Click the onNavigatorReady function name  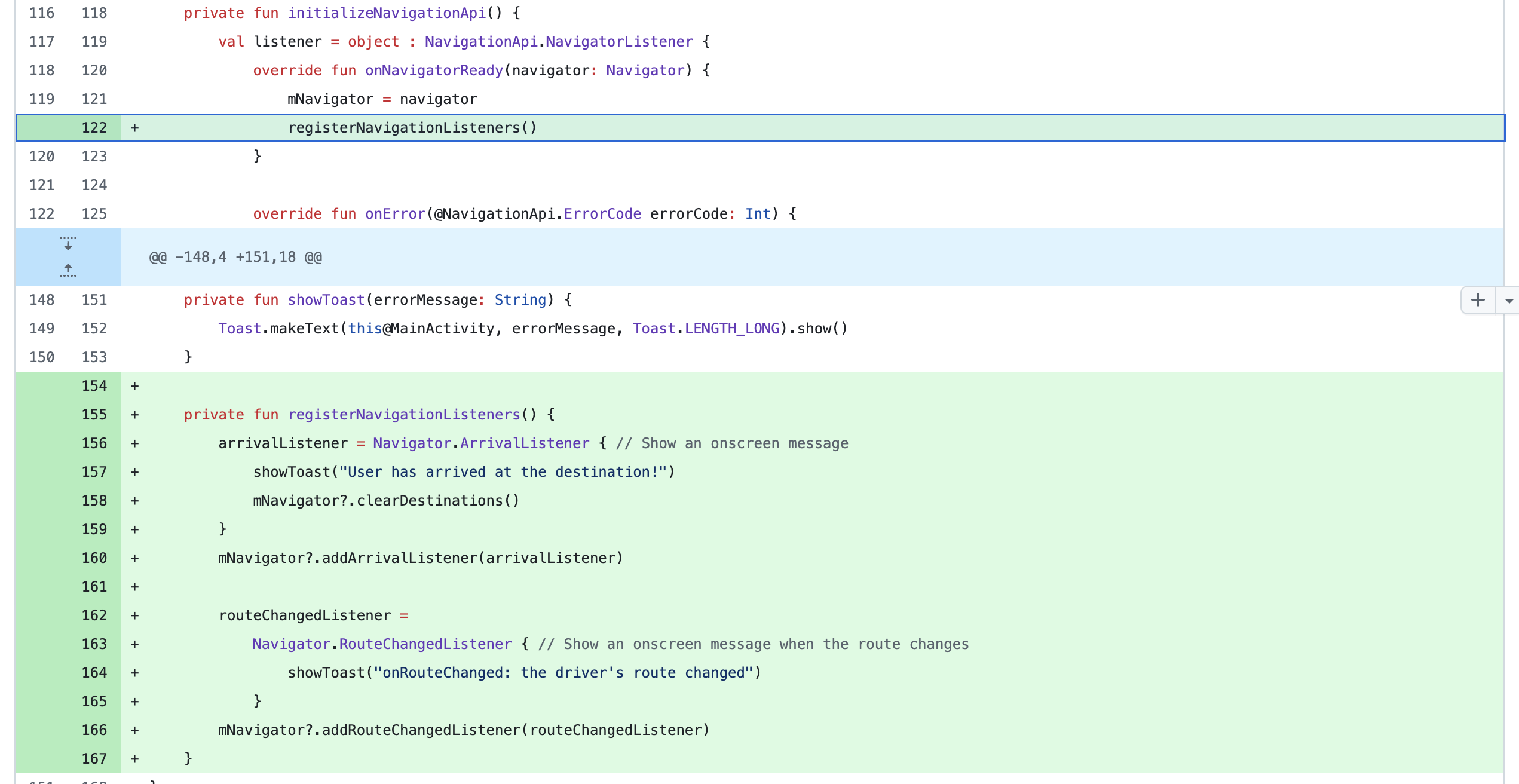coord(434,71)
